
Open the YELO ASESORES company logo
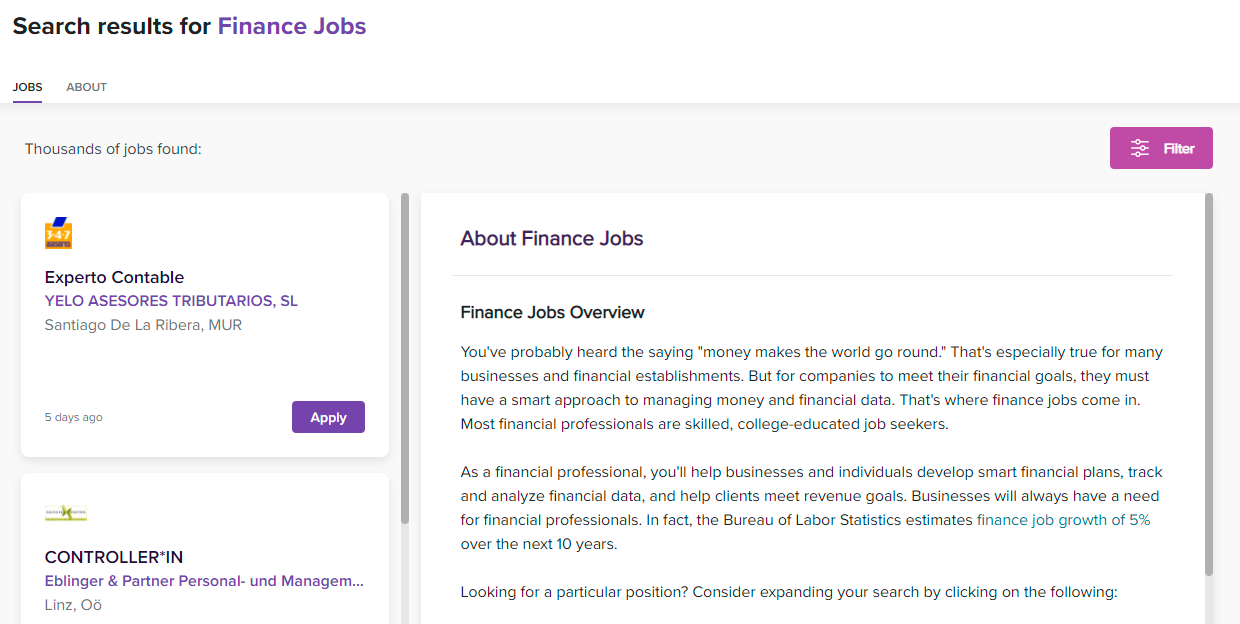tap(58, 233)
